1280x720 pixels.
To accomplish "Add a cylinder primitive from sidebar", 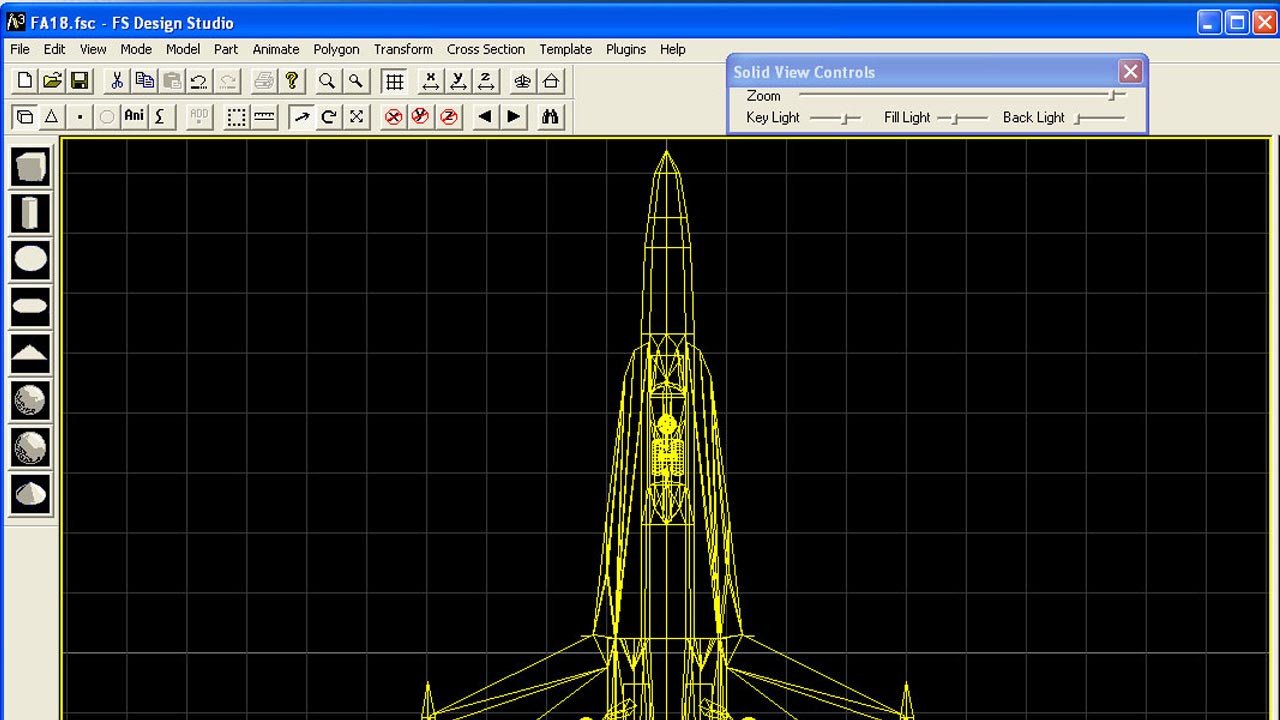I will [30, 214].
